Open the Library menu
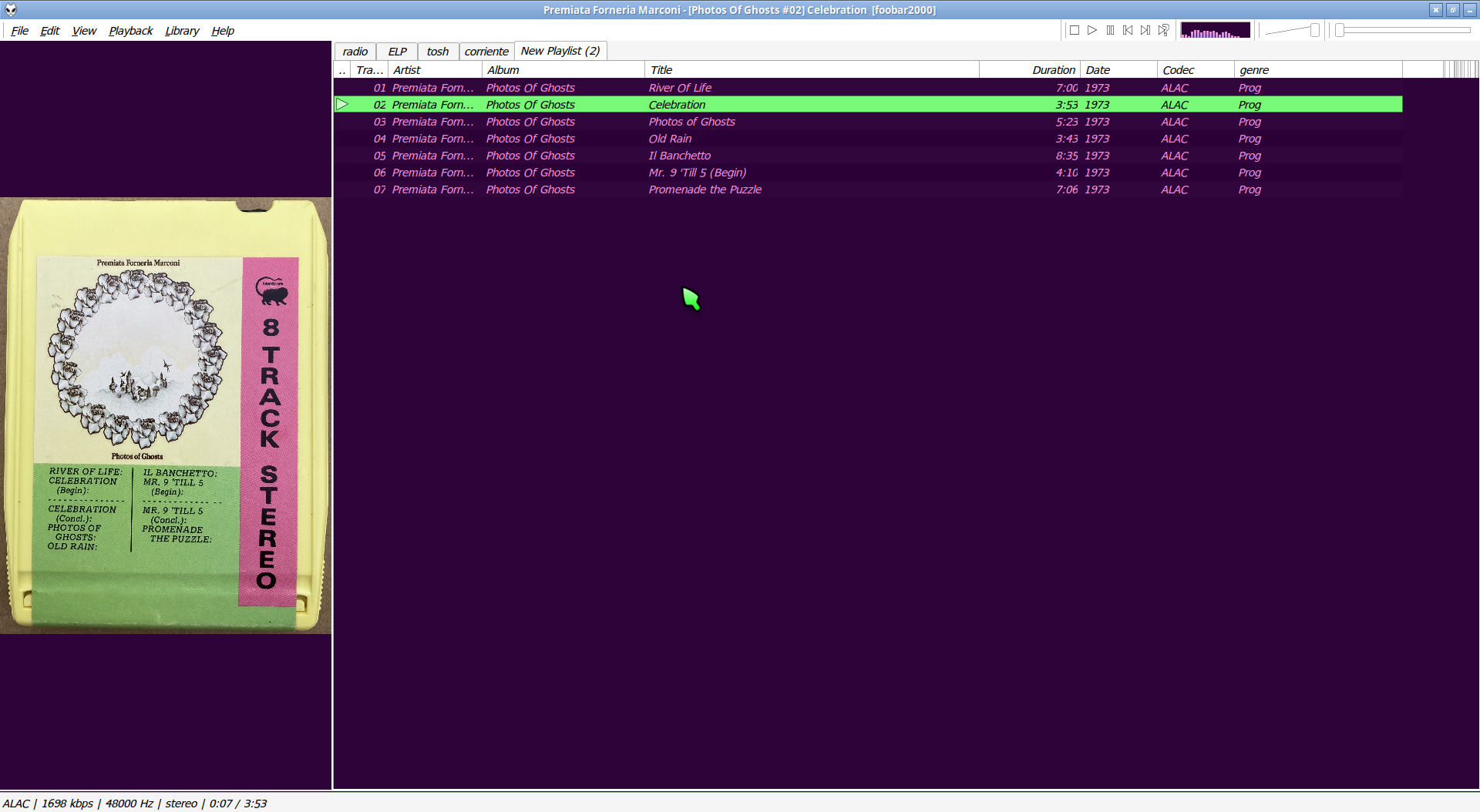The width and height of the screenshot is (1480, 812). coord(182,31)
